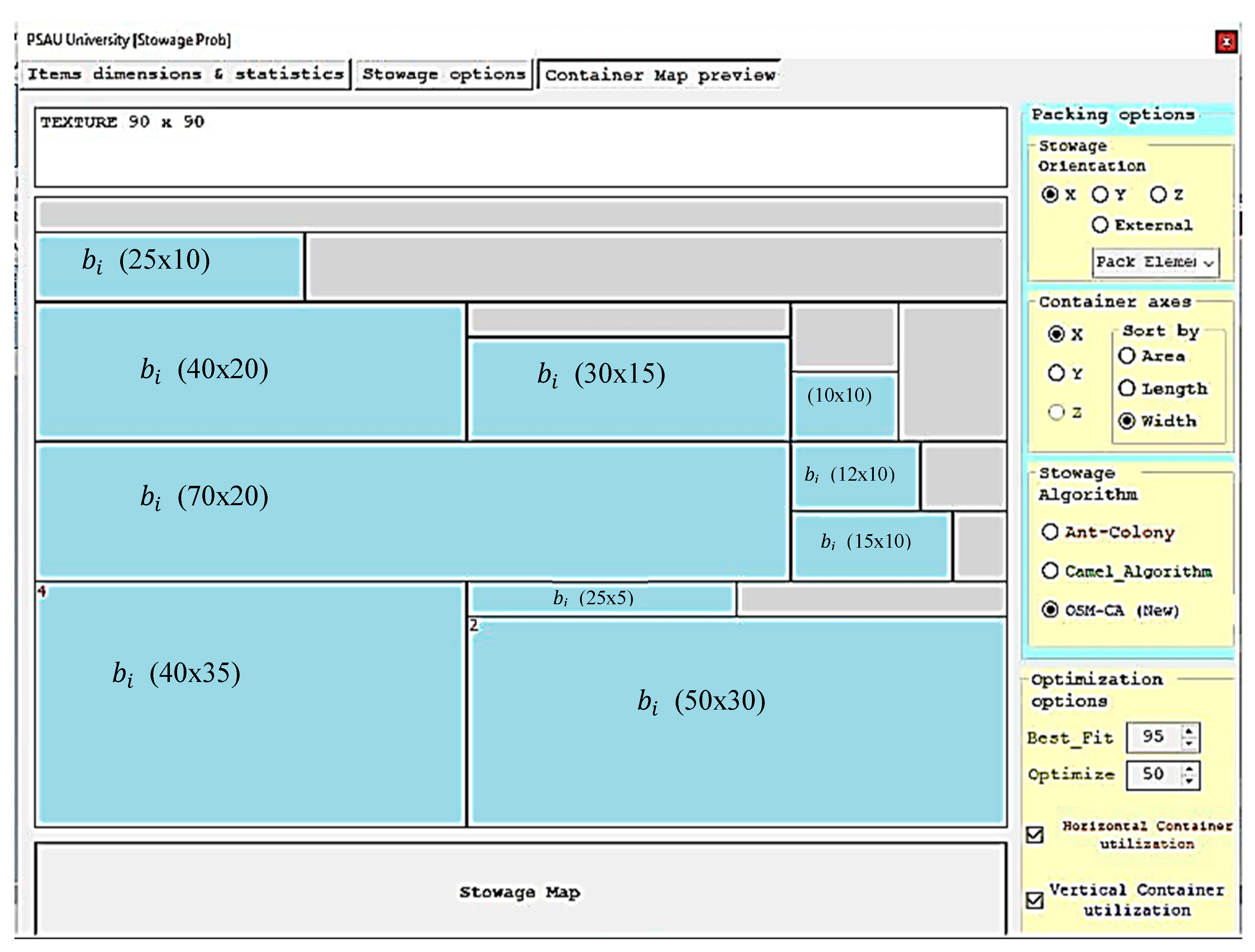Image resolution: width=1255 pixels, height=952 pixels.
Task: Increase the Best_Fit value with up arrow
Action: tap(1189, 731)
